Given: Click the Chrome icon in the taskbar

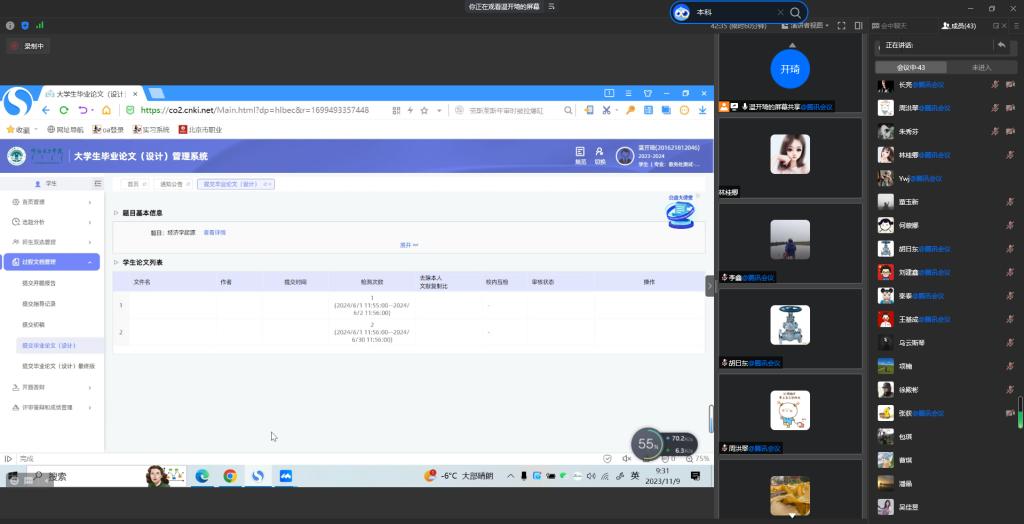Looking at the screenshot, I should click(x=229, y=476).
